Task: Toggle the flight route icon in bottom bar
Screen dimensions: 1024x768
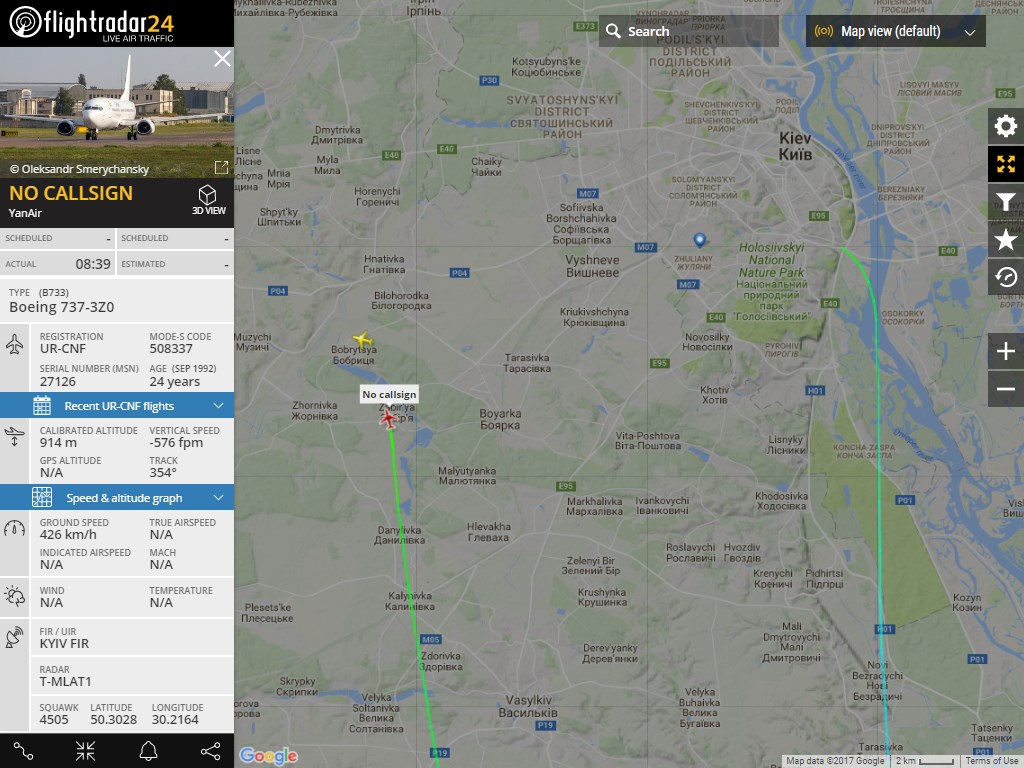Action: (24, 751)
